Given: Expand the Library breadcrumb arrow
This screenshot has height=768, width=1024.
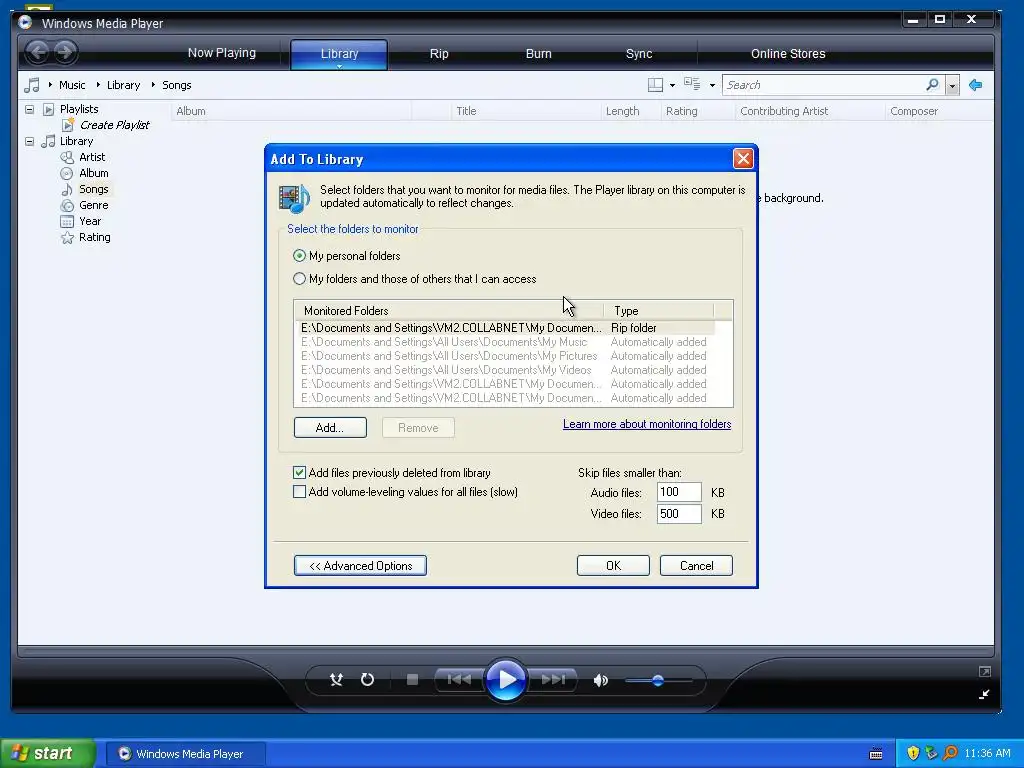Looking at the screenshot, I should click(x=153, y=85).
